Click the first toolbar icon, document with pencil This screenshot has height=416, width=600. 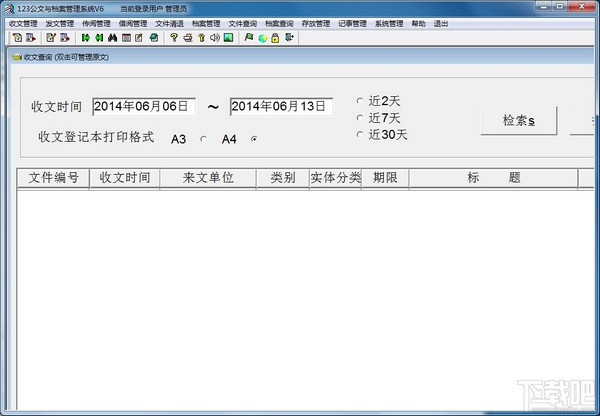point(17,38)
